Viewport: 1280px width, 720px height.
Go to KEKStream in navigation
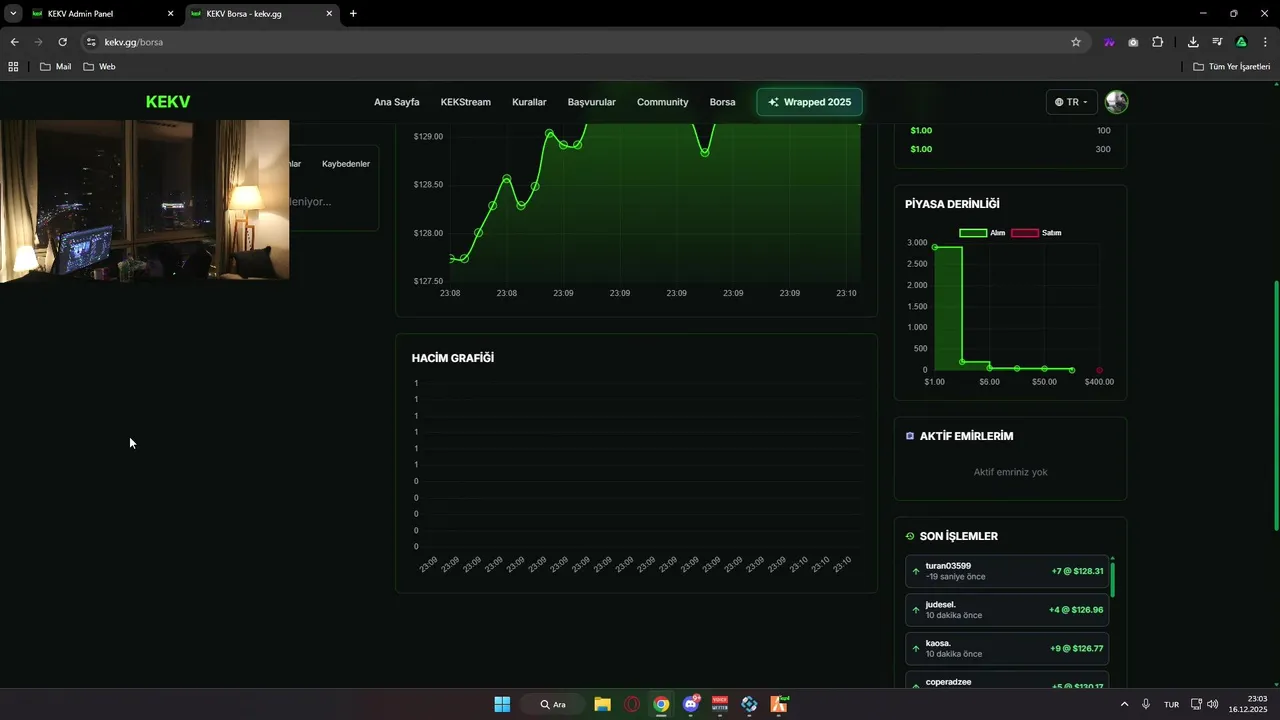466,102
